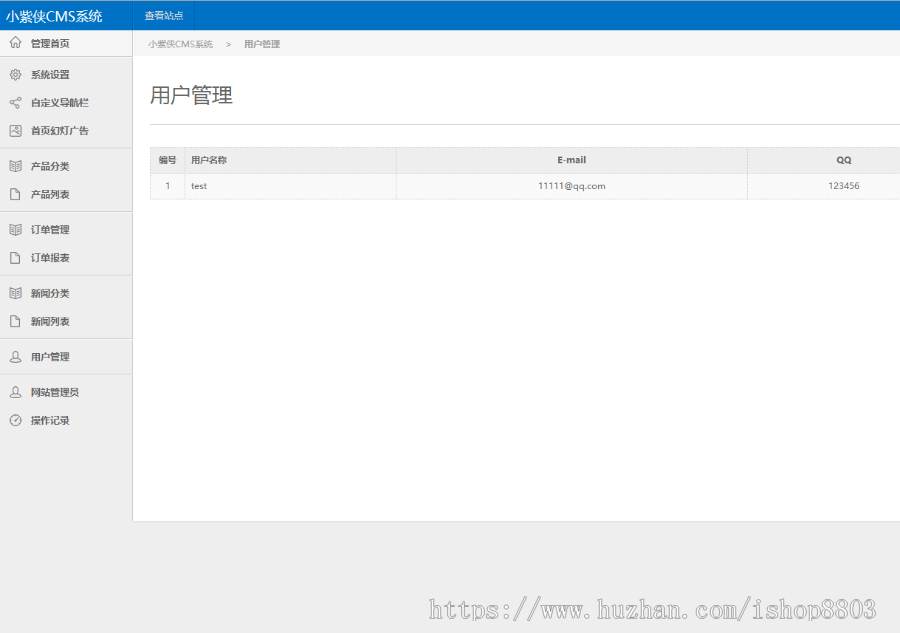Click the QQ column header
The height and width of the screenshot is (633, 900).
pyautogui.click(x=843, y=160)
